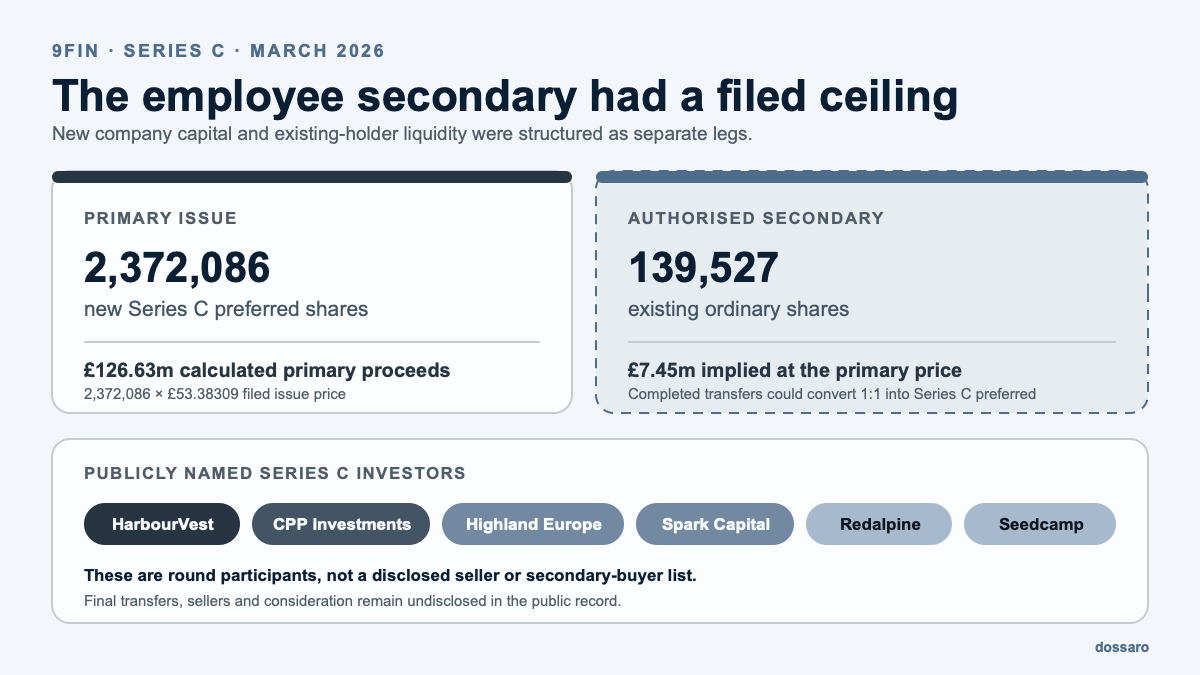Click the 9FIN Series C March 2026 header

tap(218, 51)
